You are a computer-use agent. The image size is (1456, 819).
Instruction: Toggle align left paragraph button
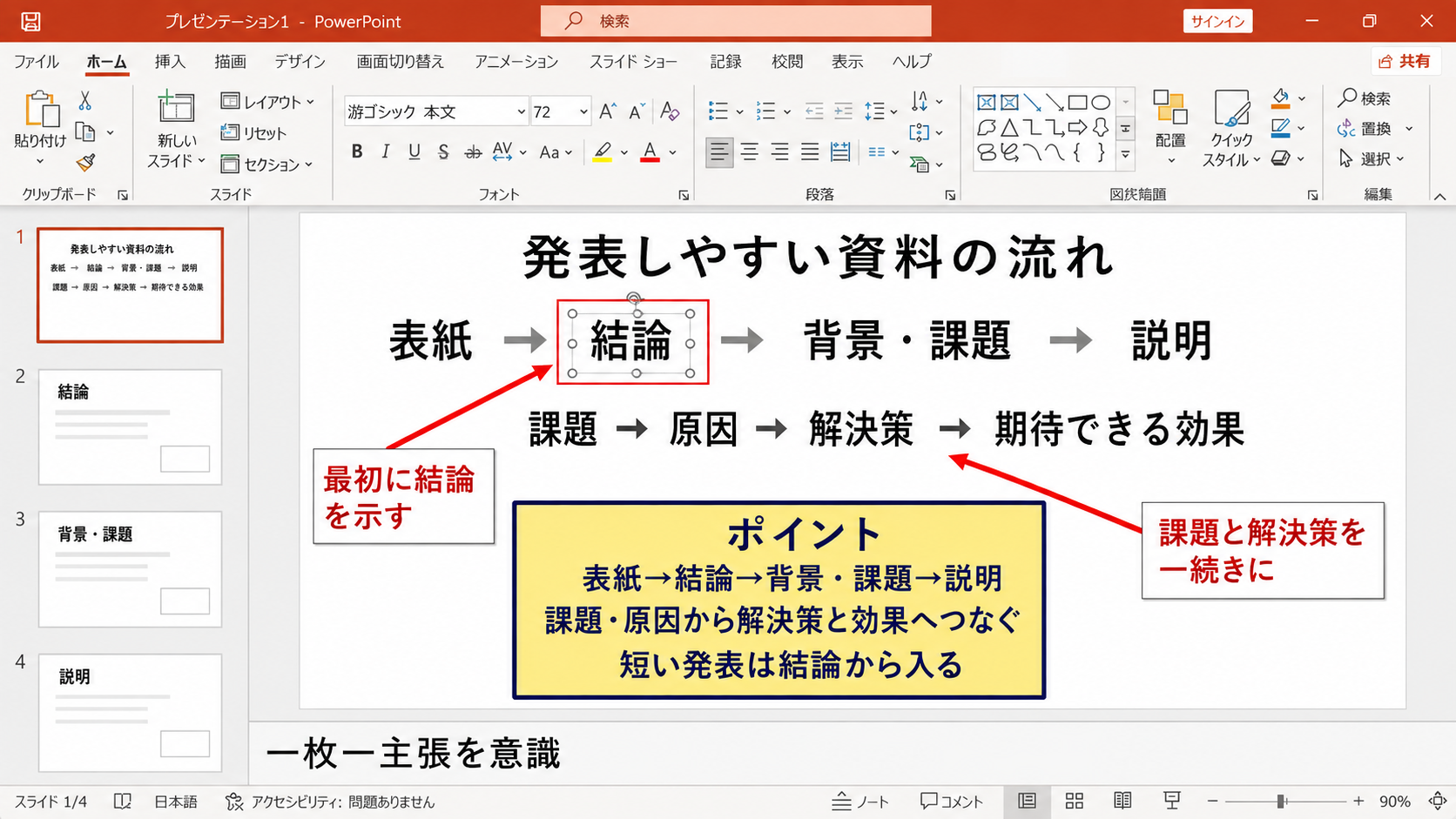click(x=718, y=152)
